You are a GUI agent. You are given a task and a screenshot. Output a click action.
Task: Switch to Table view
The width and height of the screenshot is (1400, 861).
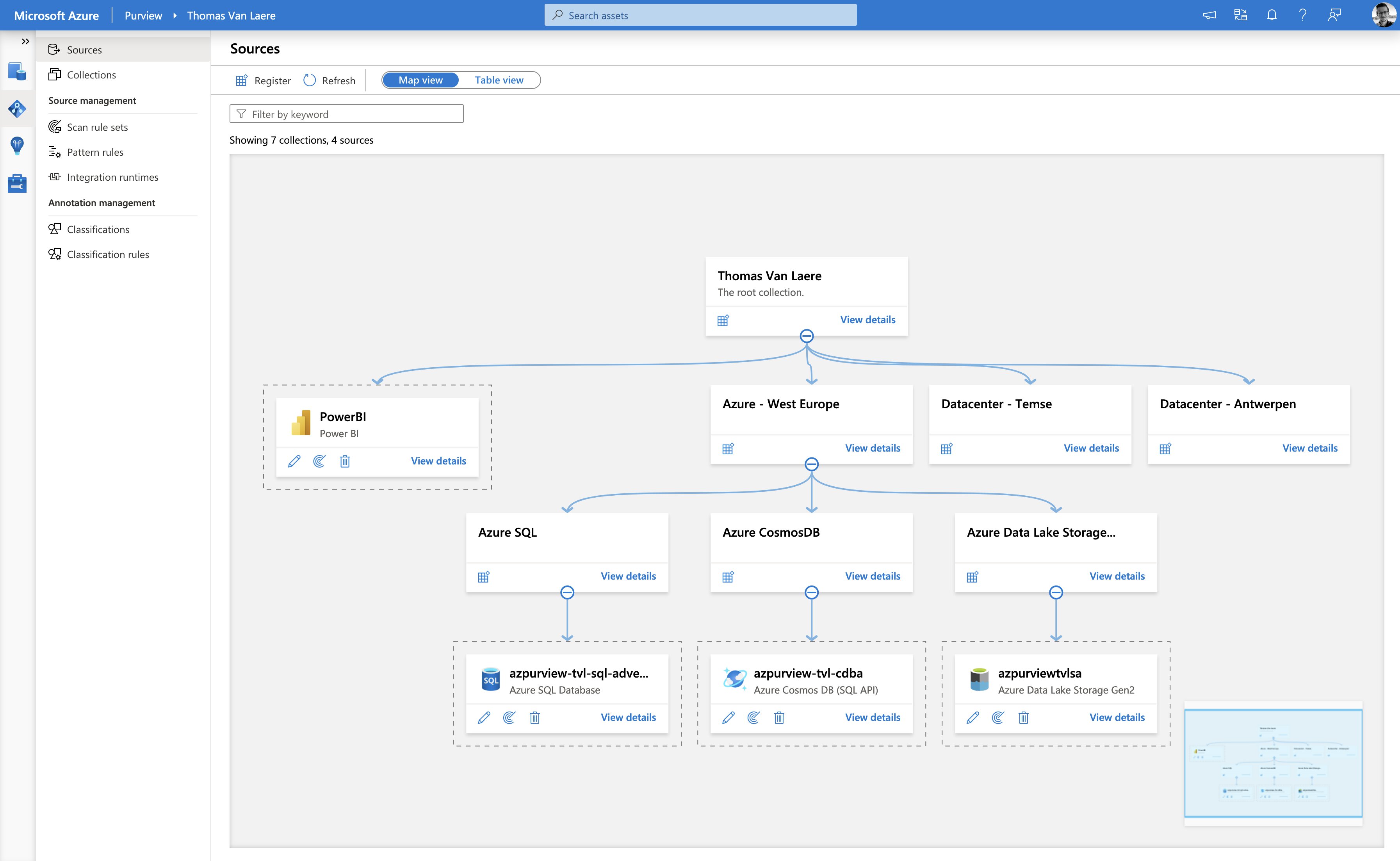point(499,79)
